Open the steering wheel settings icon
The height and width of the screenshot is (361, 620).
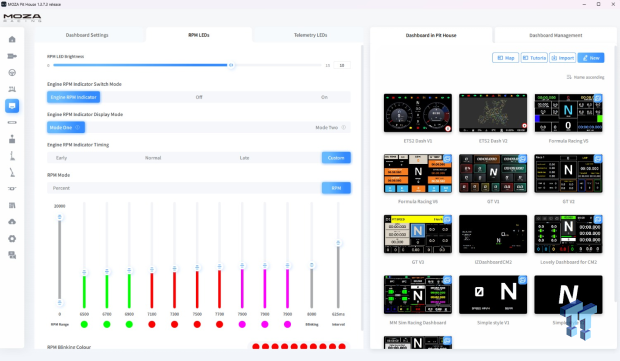coord(12,73)
